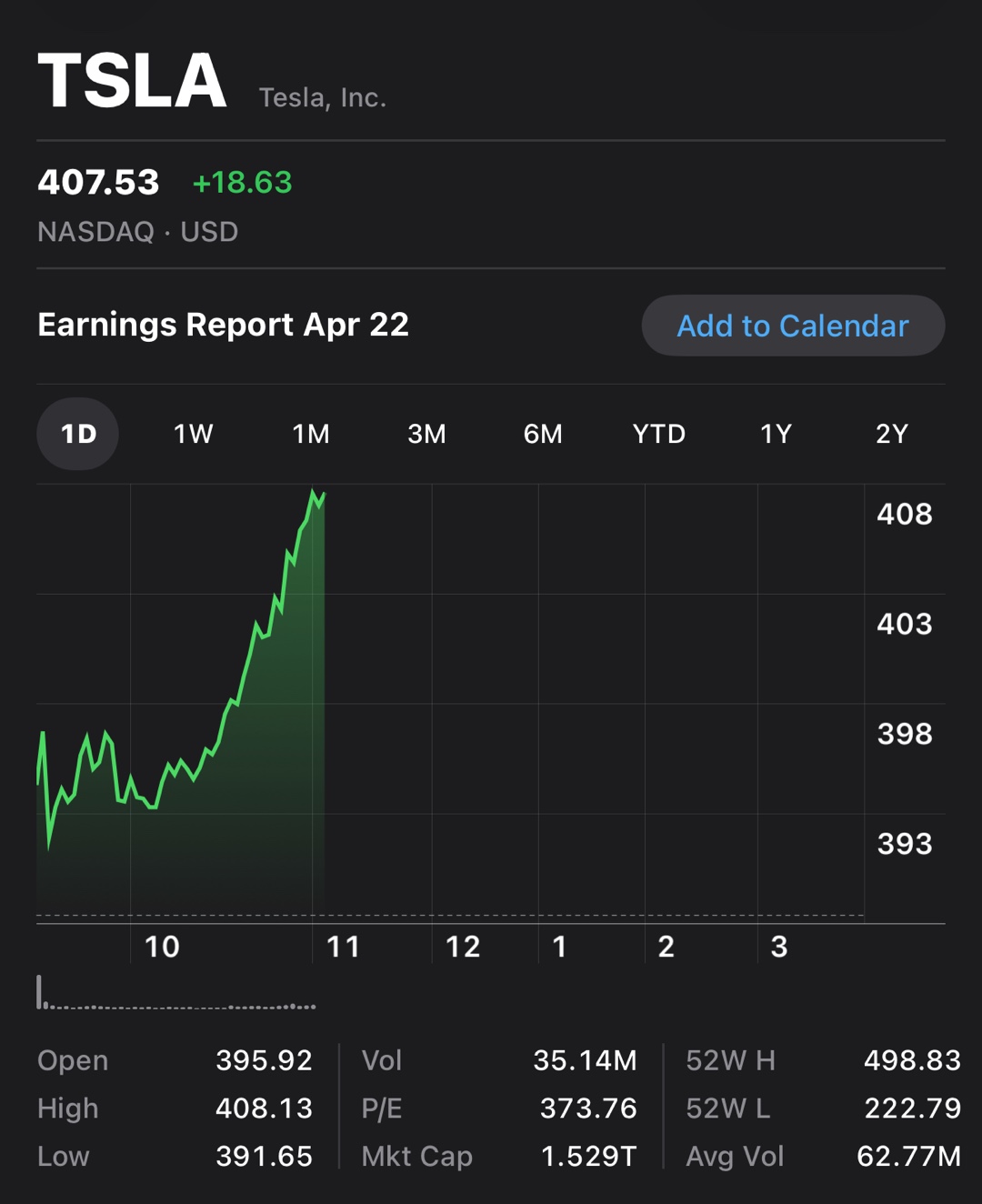
Task: Tap the Earnings Report Apr 22 label
Action: click(x=223, y=325)
